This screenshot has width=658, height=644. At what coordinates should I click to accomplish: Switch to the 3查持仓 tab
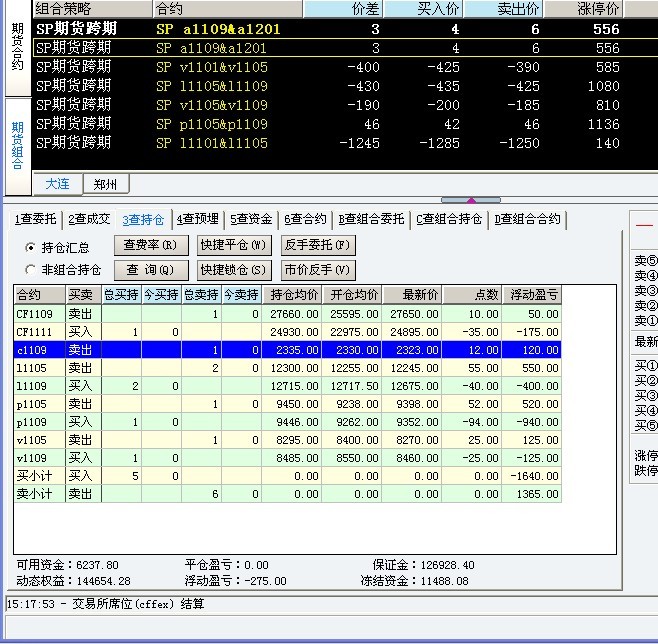pos(144,219)
